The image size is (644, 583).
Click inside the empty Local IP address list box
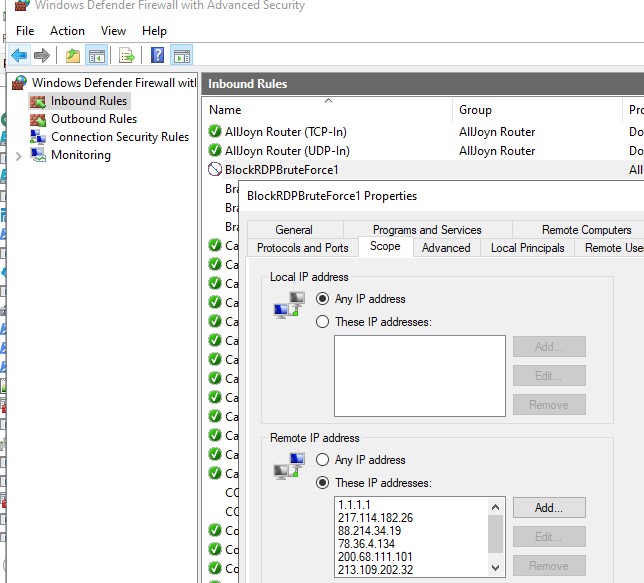[420, 376]
